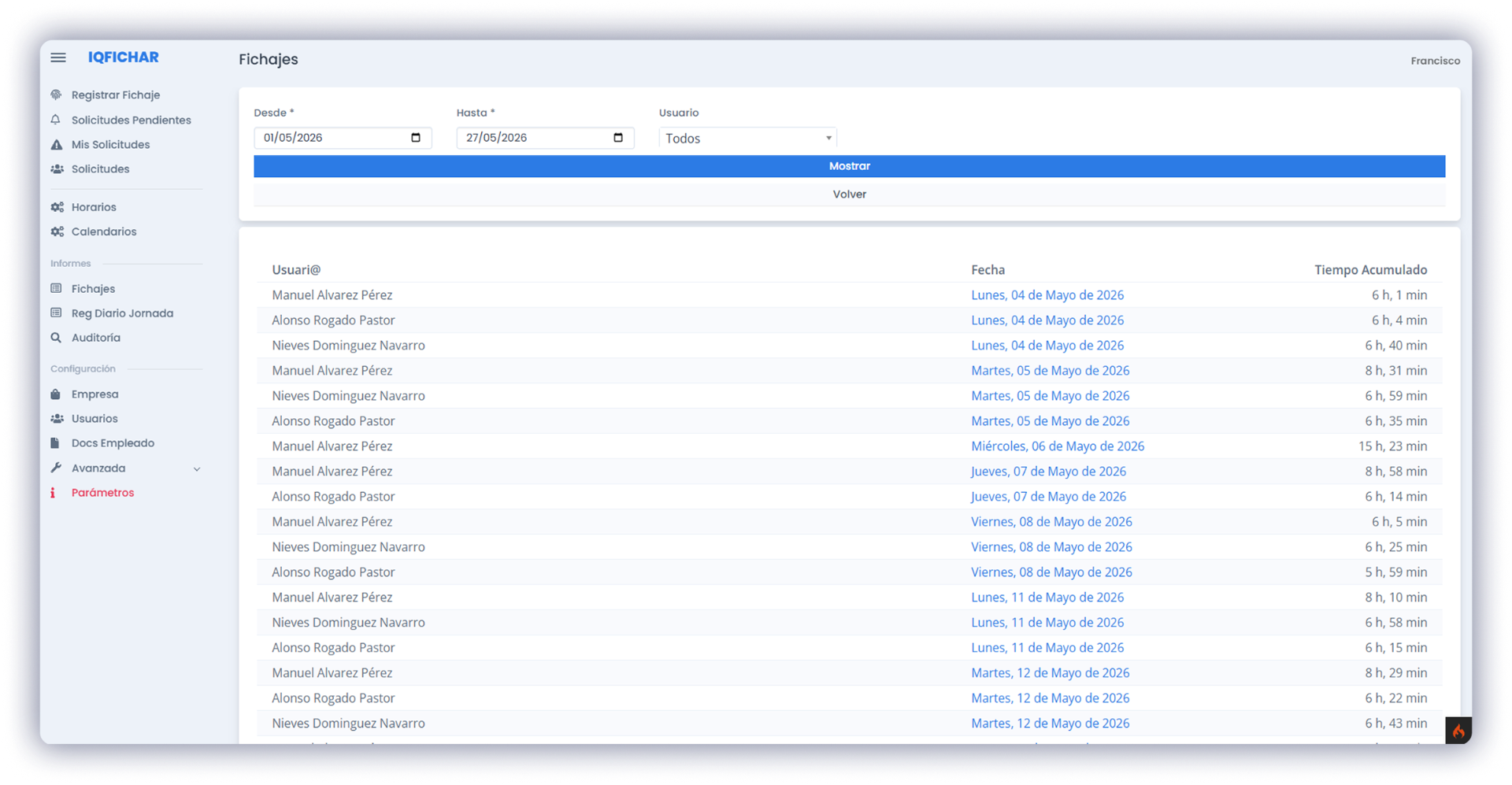
Task: Open the Usuario Todos dropdown
Action: click(x=747, y=138)
